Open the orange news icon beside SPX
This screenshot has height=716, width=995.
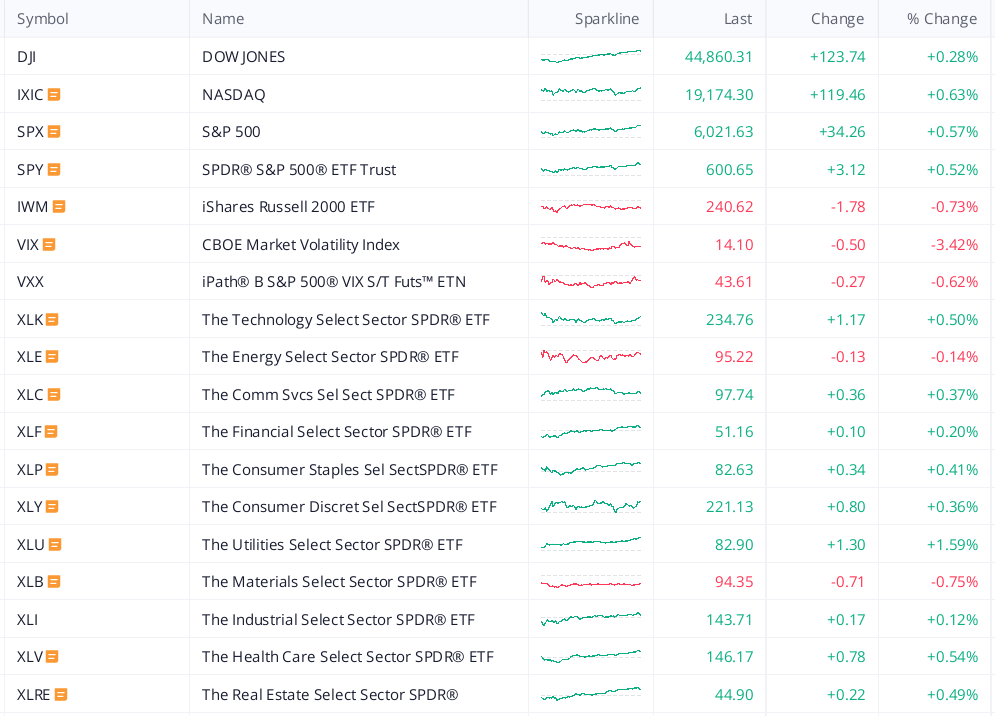point(55,131)
